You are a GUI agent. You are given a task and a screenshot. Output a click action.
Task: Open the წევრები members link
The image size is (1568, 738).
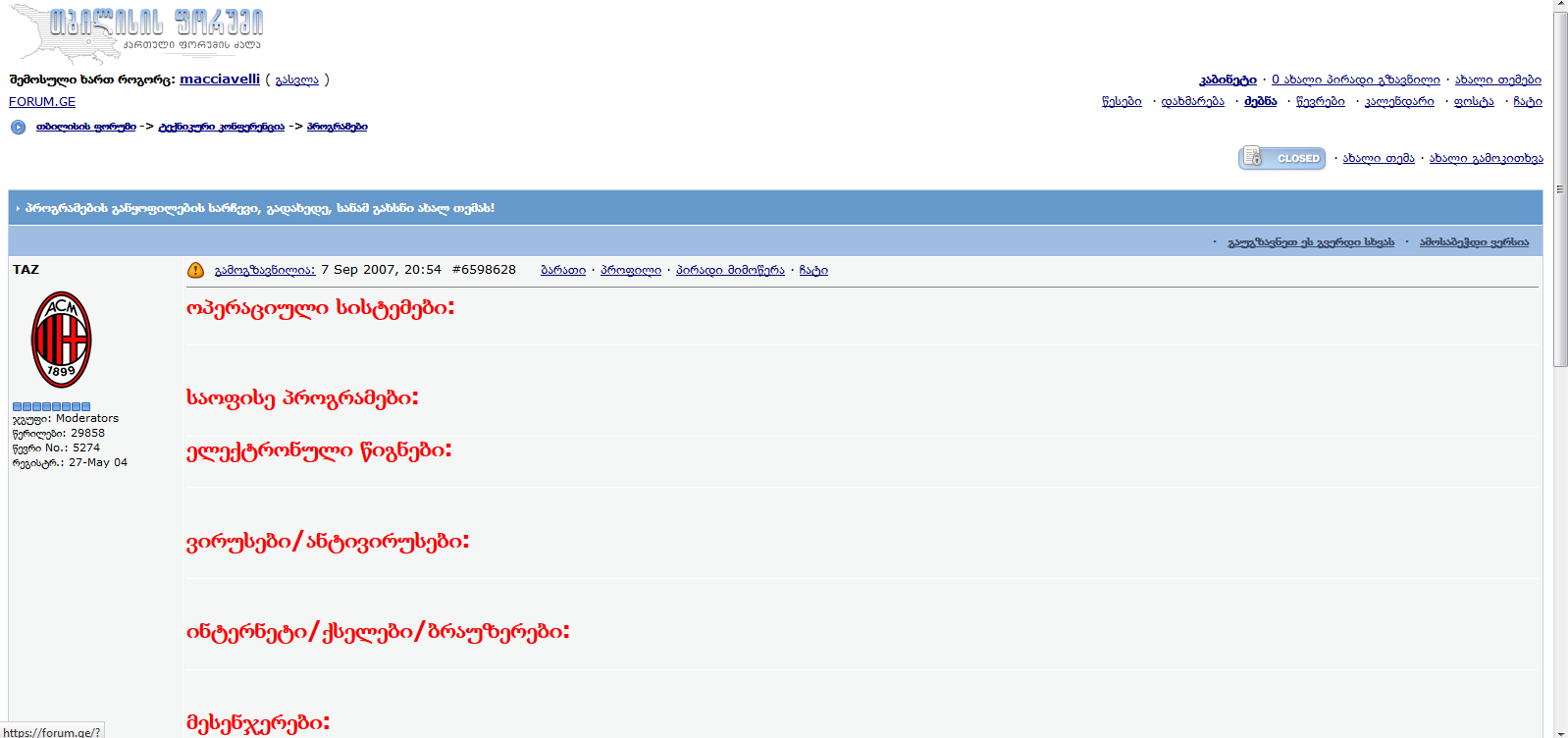[x=1321, y=102]
